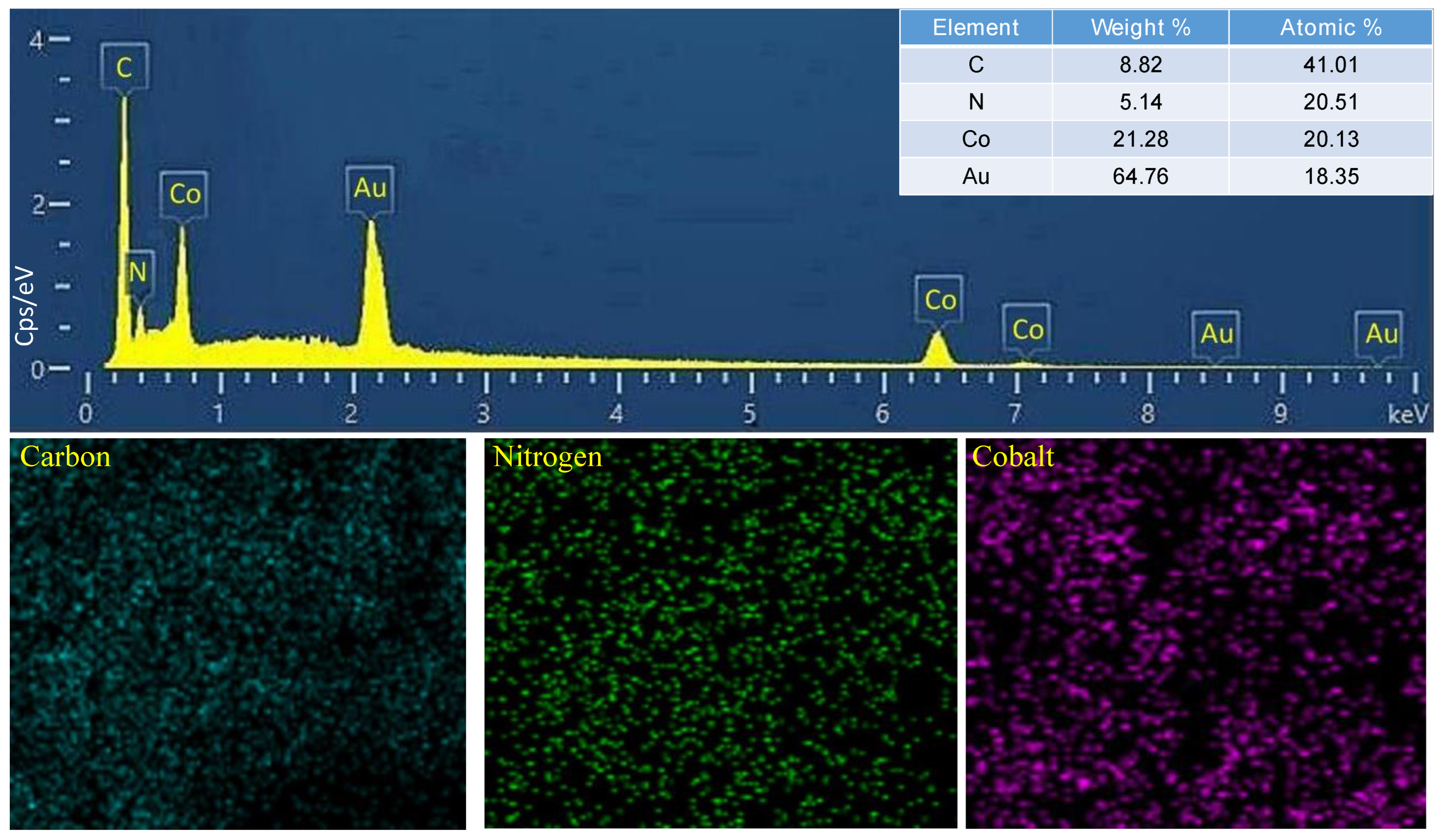Select the Co weight value 21.28 cell
The image size is (1444, 840).
pos(1140,139)
